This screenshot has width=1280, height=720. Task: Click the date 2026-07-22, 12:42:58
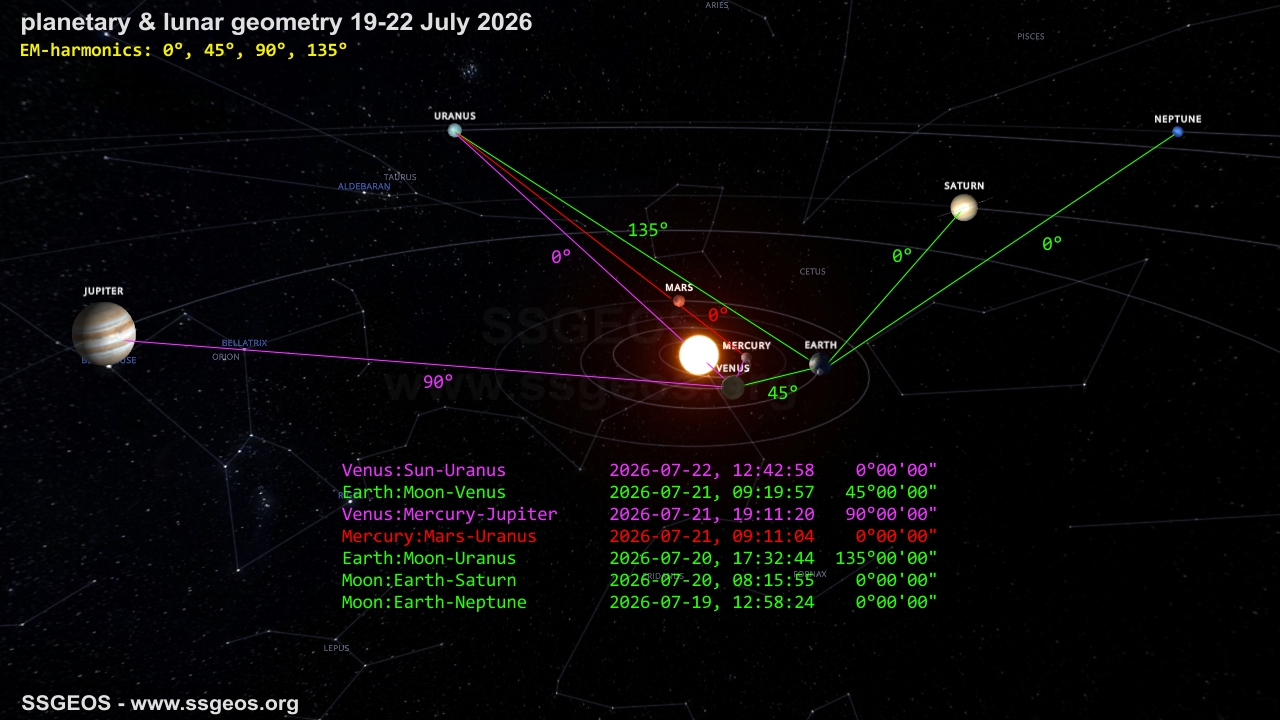[712, 470]
